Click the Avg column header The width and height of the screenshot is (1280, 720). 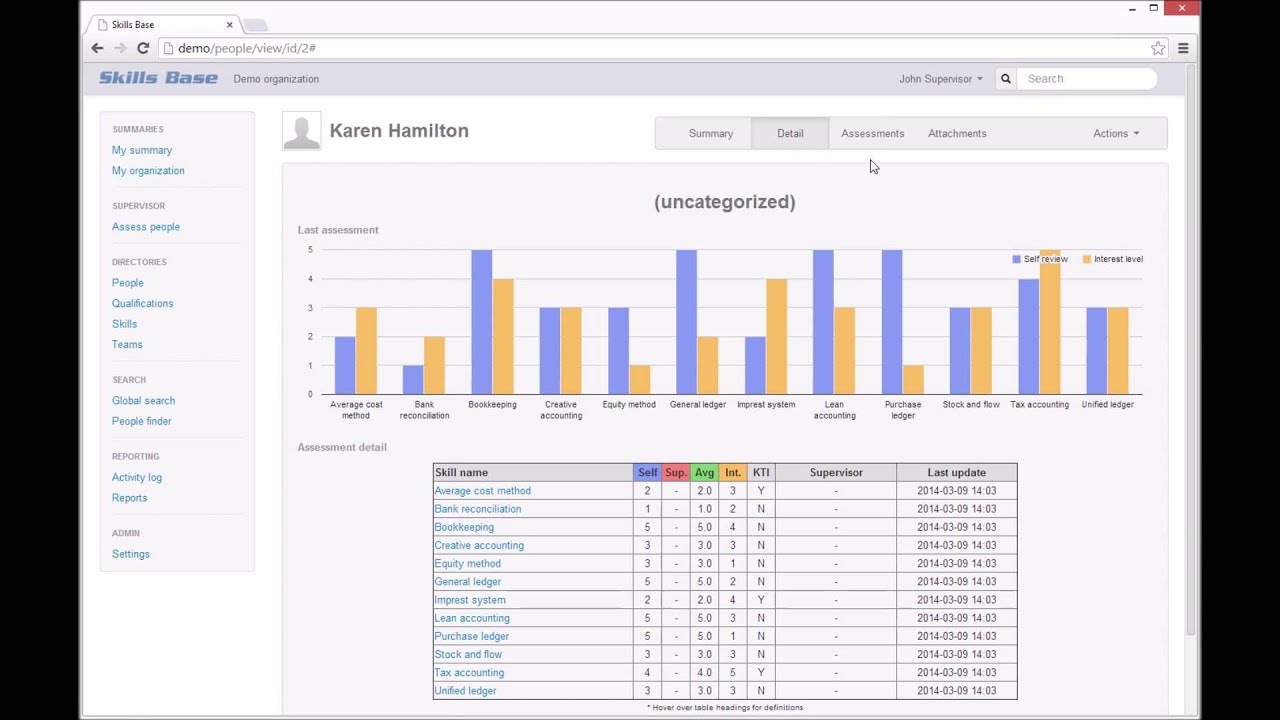click(704, 473)
